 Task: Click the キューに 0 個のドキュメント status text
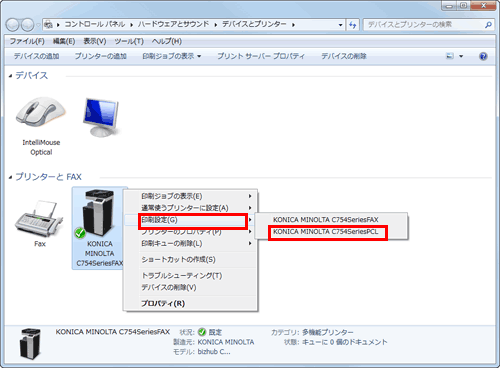pyautogui.click(x=345, y=342)
